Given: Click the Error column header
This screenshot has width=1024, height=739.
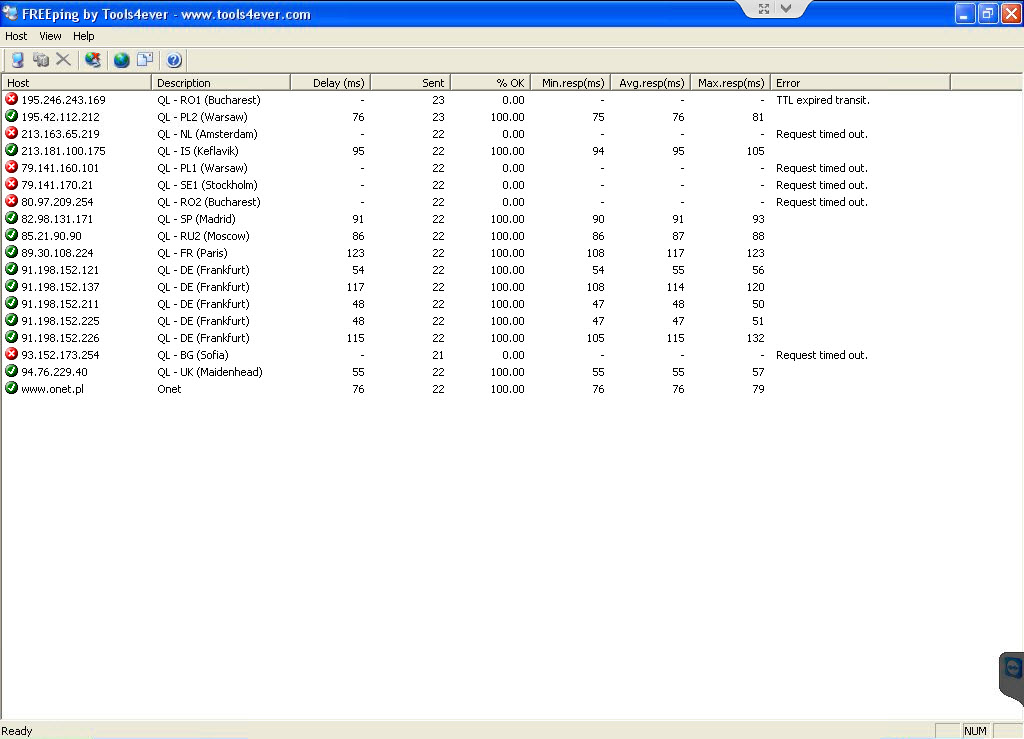Looking at the screenshot, I should [860, 83].
